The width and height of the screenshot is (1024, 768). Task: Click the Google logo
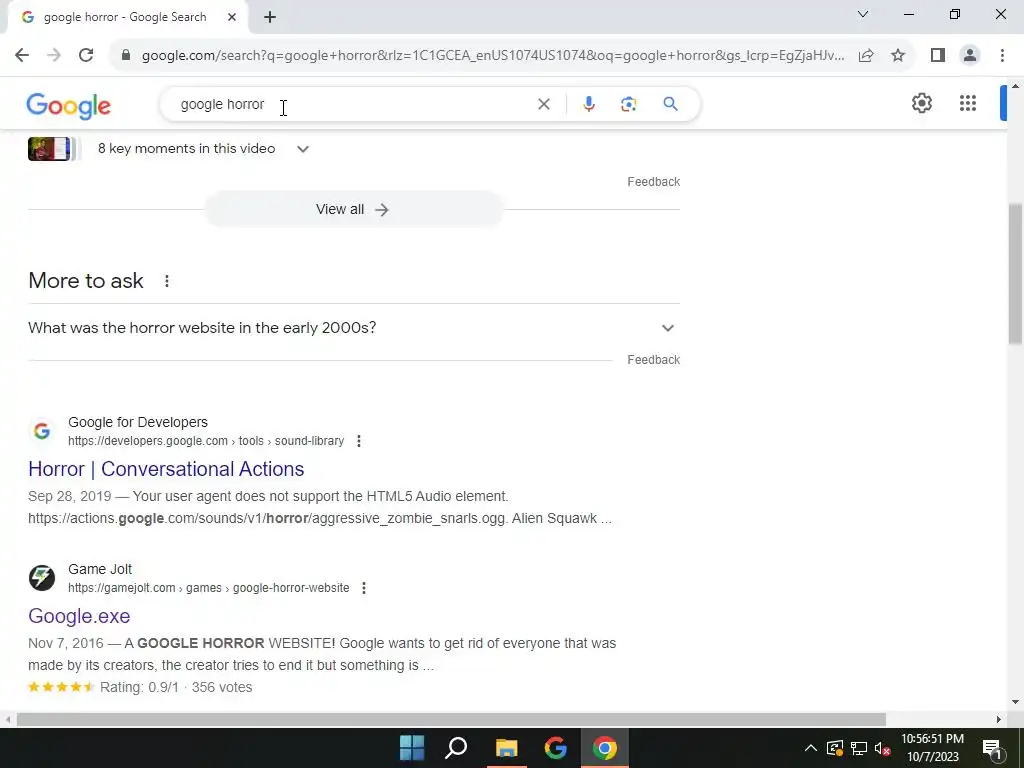(x=69, y=106)
